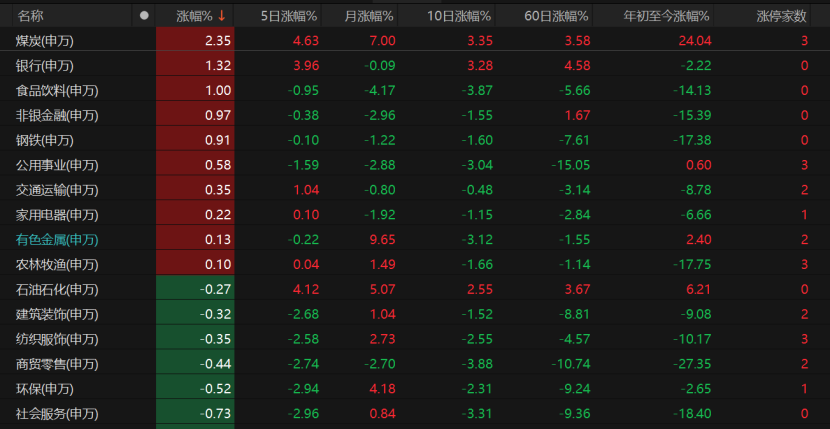Click the -27.35 year-to-date value for 商贸零售
Screen dimensions: 830x429
[692, 364]
